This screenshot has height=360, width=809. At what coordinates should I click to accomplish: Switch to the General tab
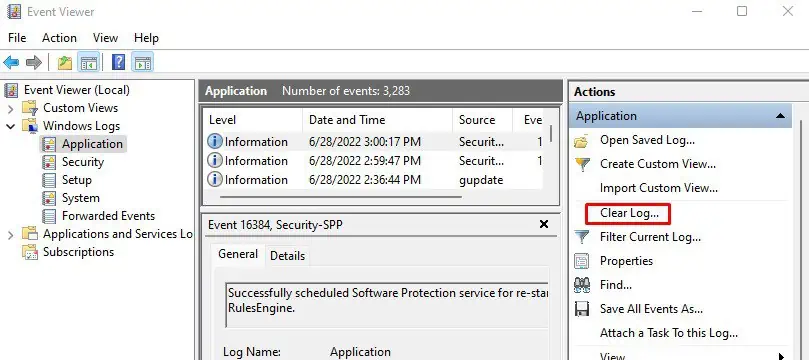tap(238, 254)
